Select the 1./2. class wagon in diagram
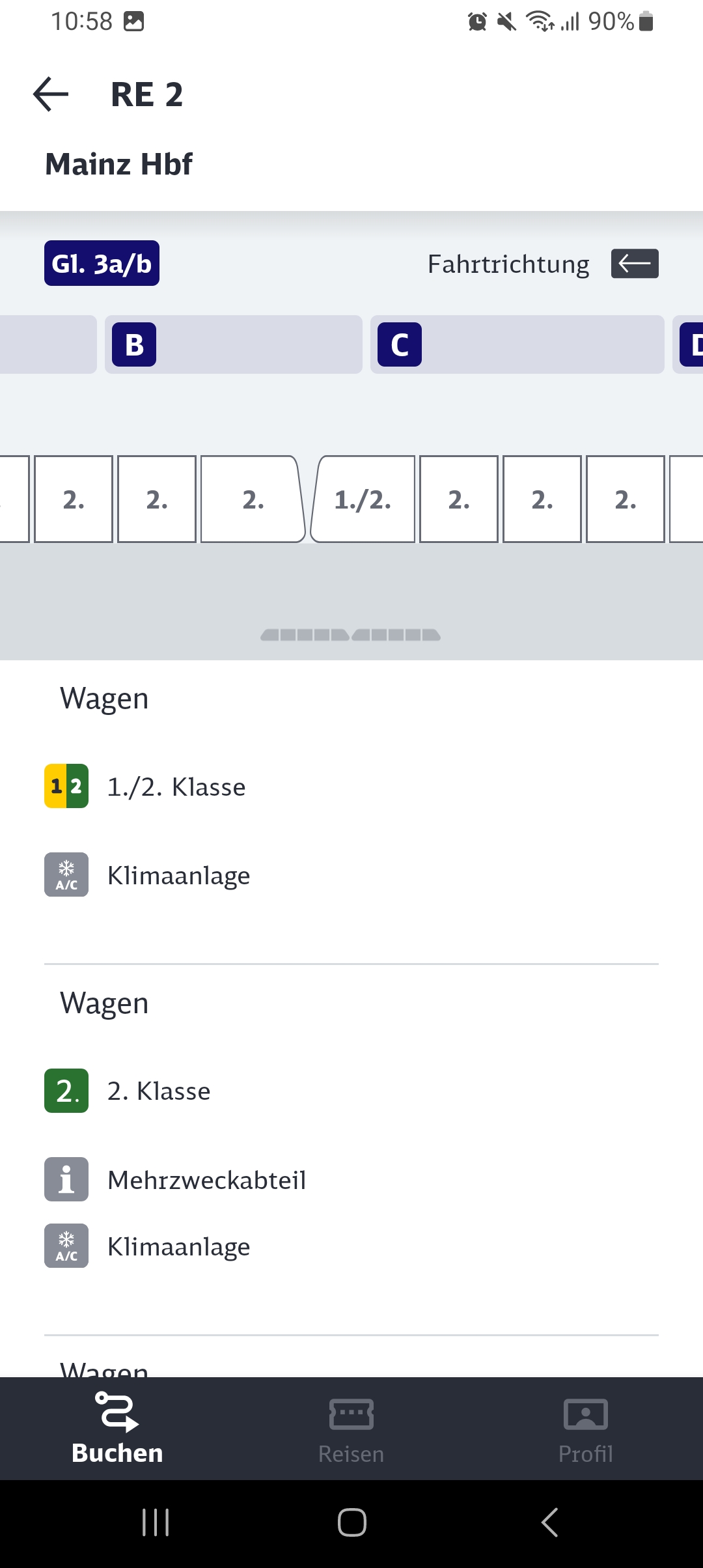Image resolution: width=703 pixels, height=1568 pixels. (x=363, y=499)
